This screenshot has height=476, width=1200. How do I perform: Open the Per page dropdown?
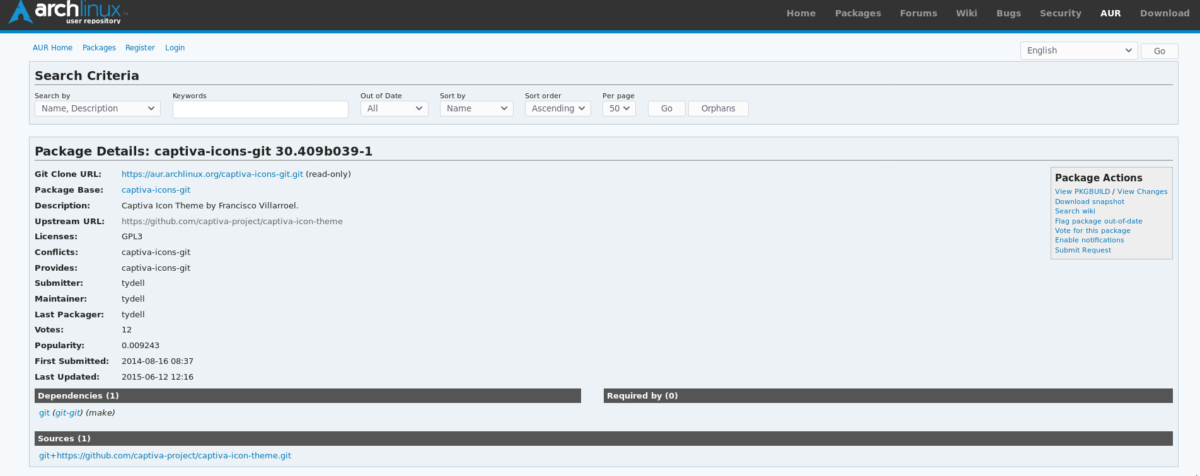coord(619,108)
